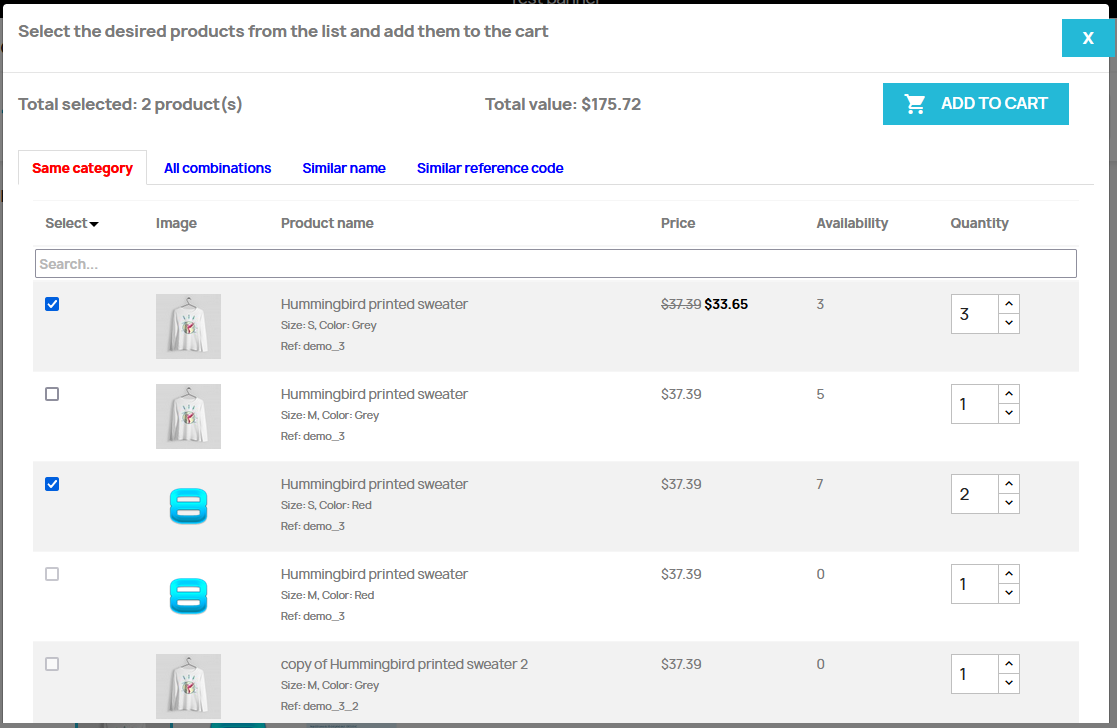Click the product Search field
Viewport: 1117px width, 728px height.
(x=555, y=264)
